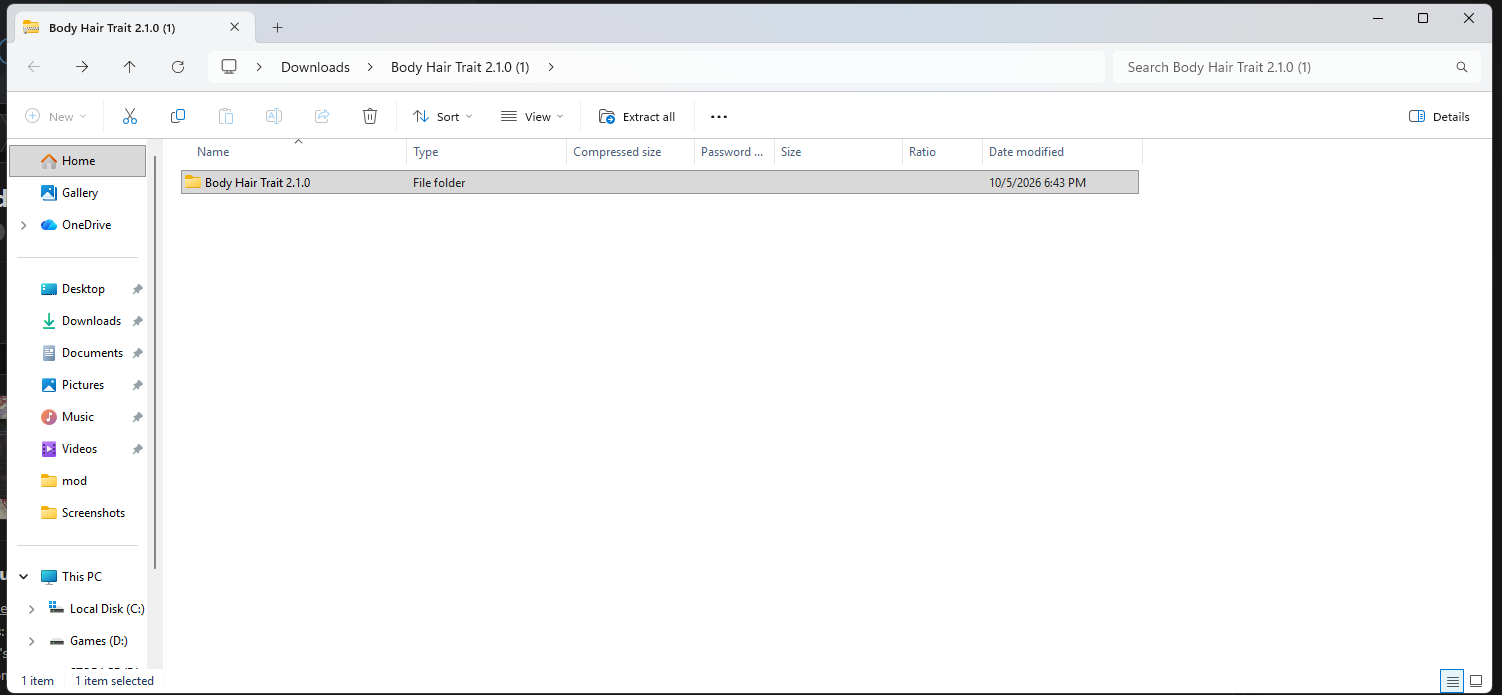This screenshot has height=695, width=1502.
Task: Close the Body Hair Trait tab
Action: (x=235, y=28)
